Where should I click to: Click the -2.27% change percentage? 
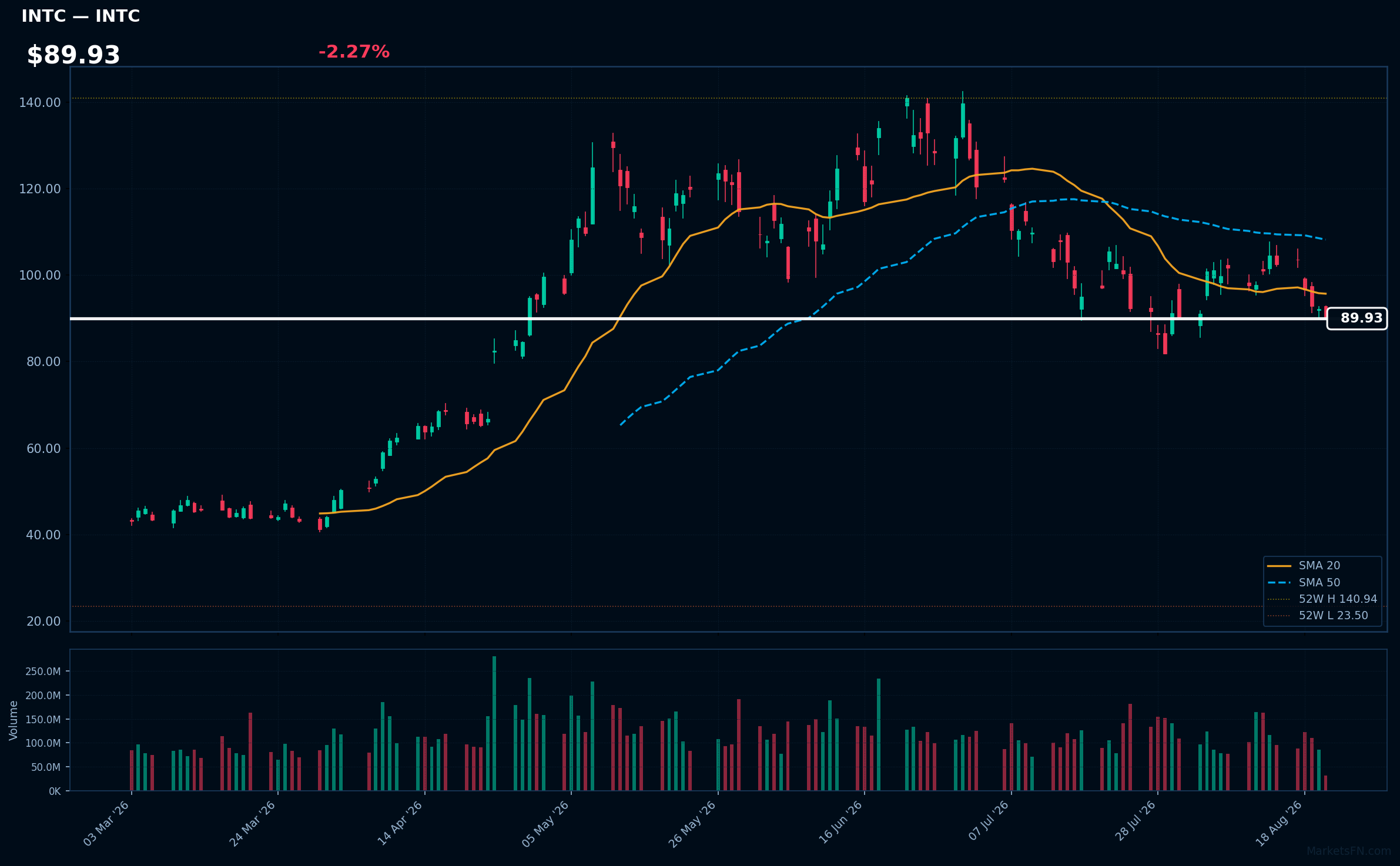click(354, 52)
